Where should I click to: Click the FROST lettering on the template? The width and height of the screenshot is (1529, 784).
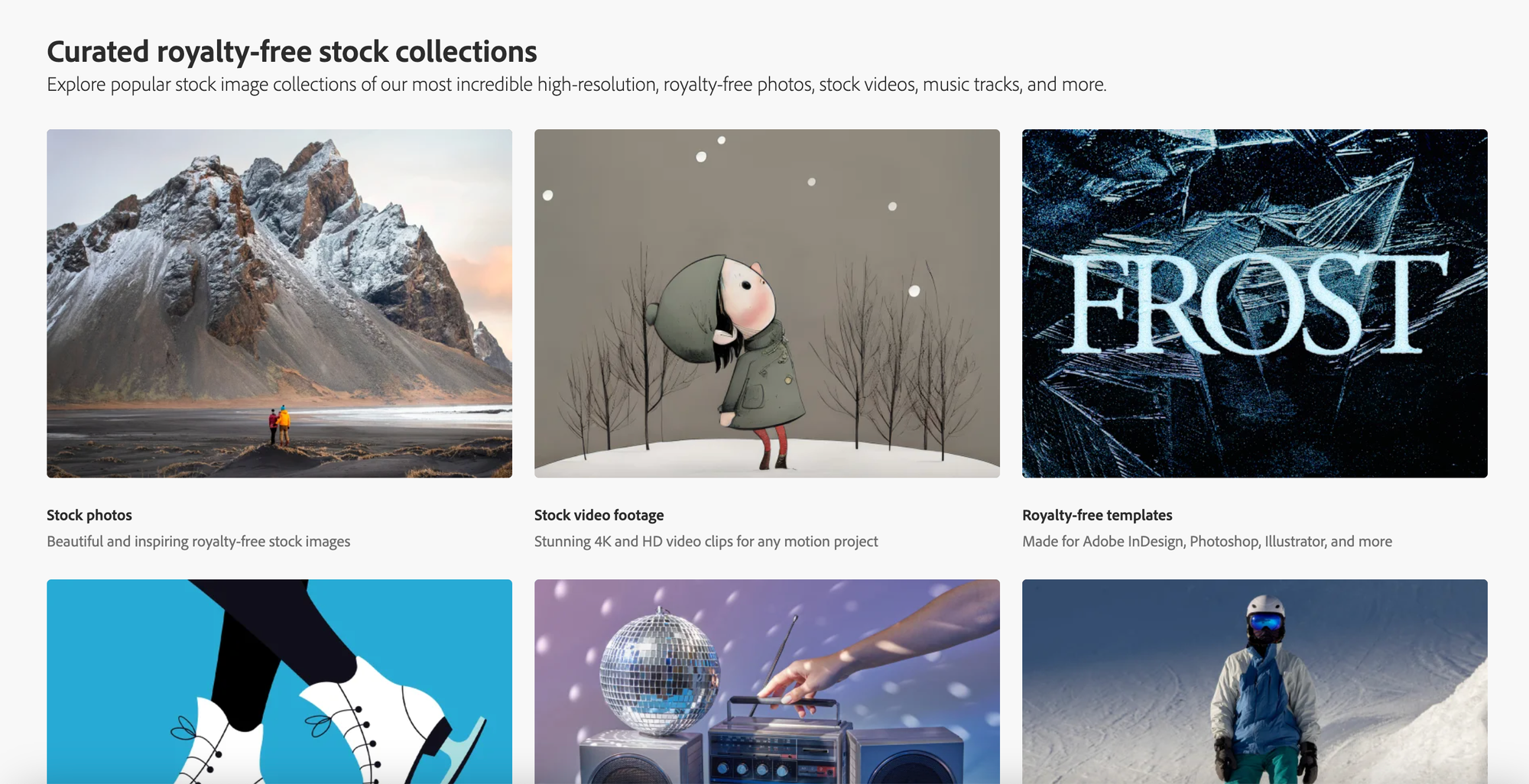[x=1254, y=304]
